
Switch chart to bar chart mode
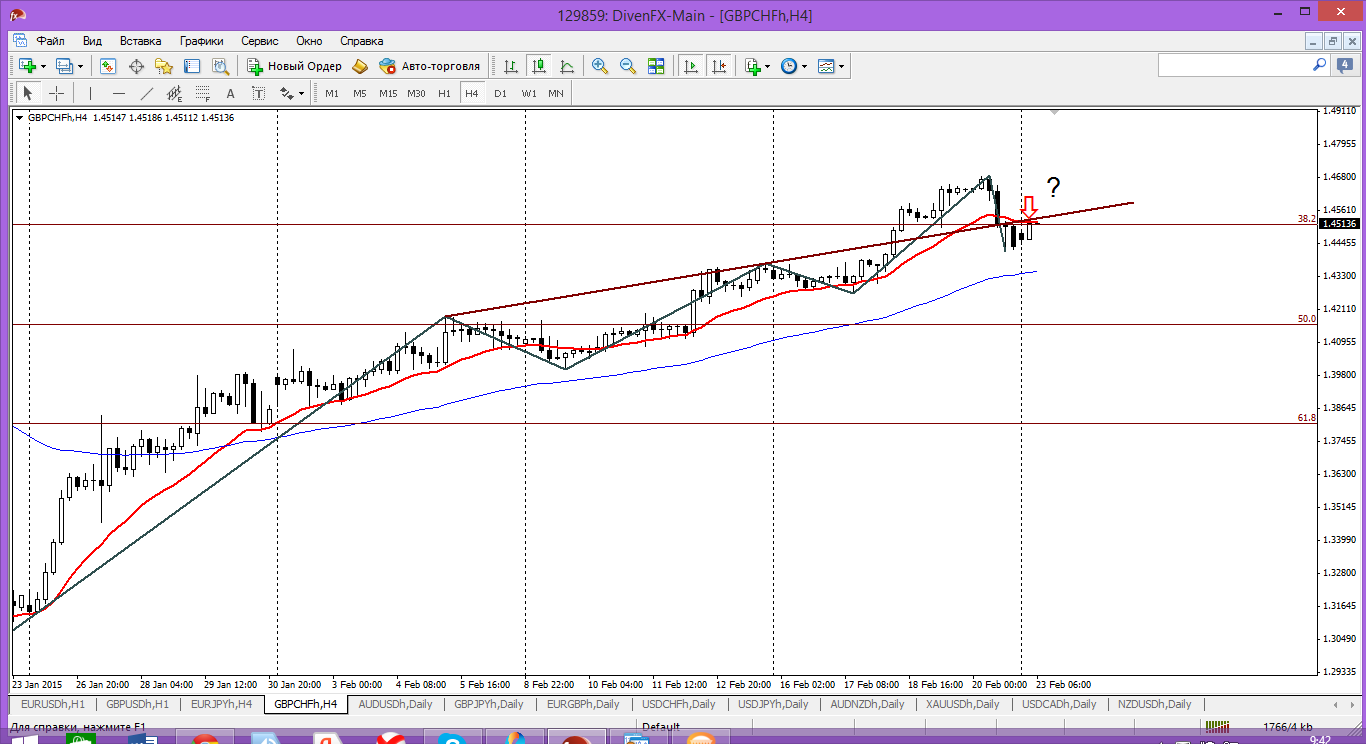(x=511, y=66)
